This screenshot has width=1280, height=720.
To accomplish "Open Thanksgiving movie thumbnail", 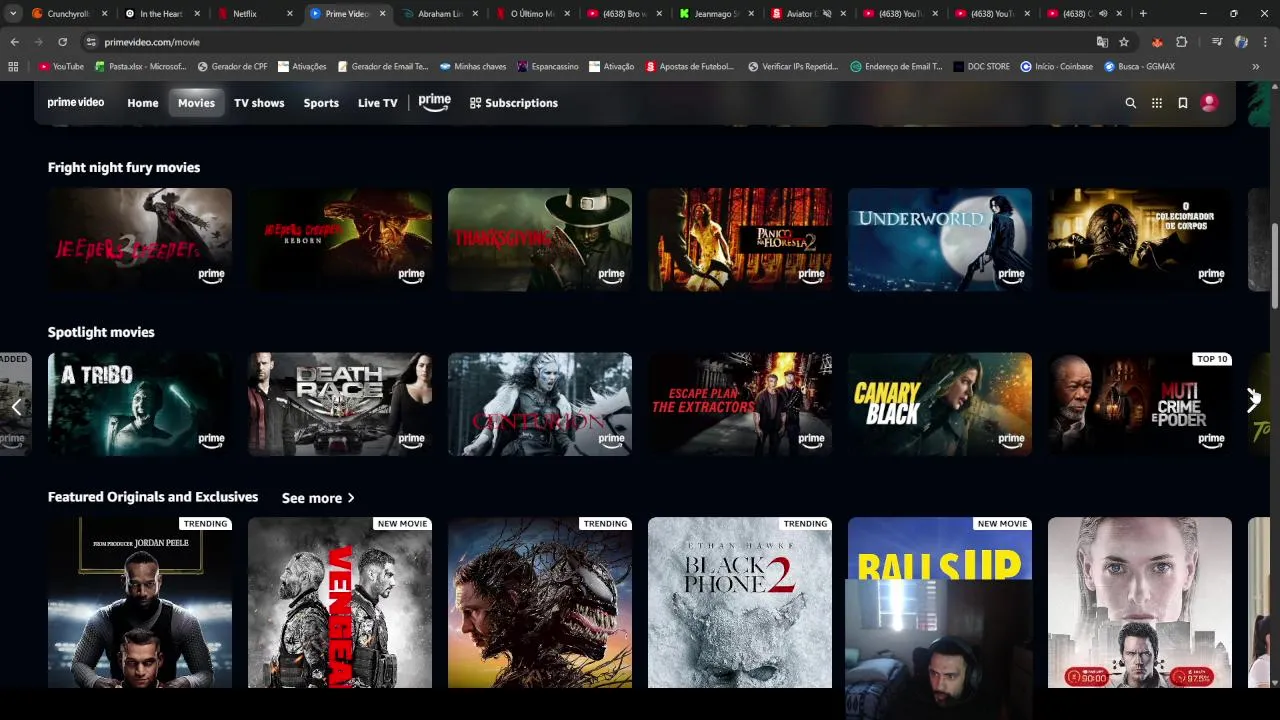I will pos(540,240).
